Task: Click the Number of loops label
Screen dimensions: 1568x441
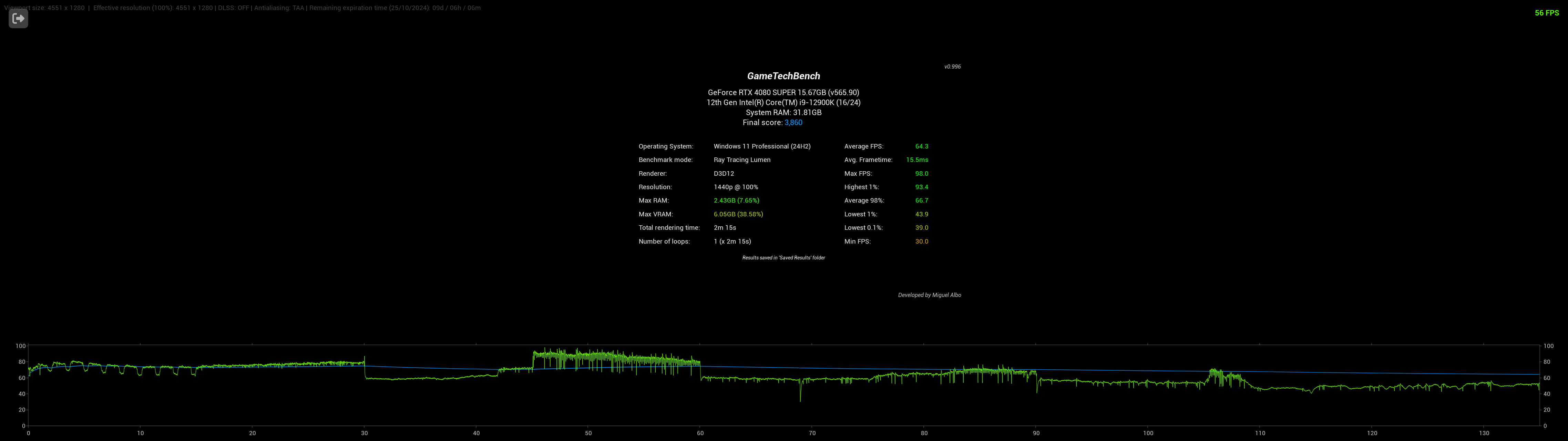Action: pos(664,242)
